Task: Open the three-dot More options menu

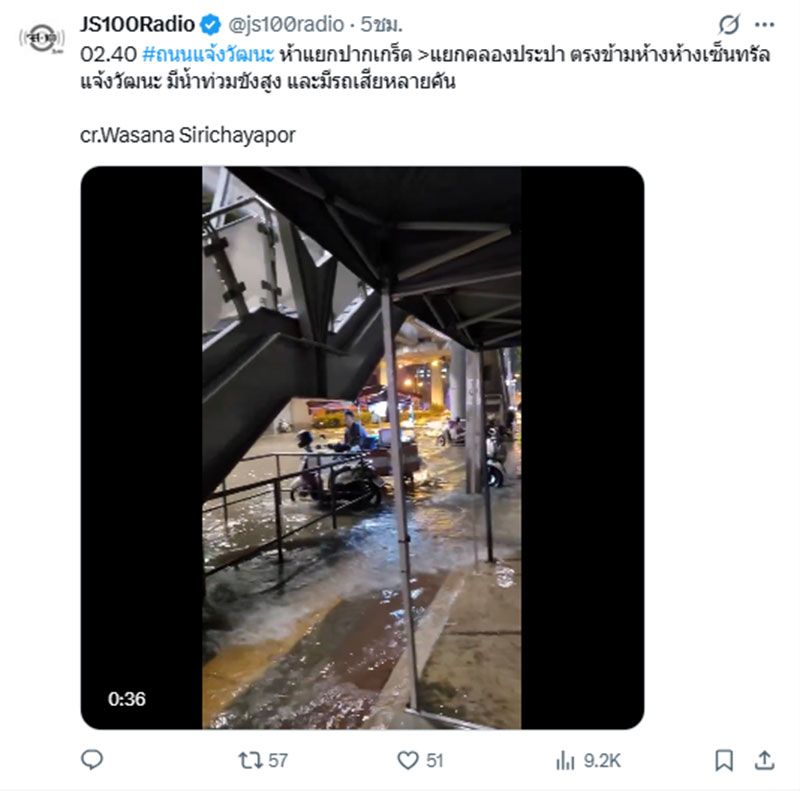Action: pos(764,24)
